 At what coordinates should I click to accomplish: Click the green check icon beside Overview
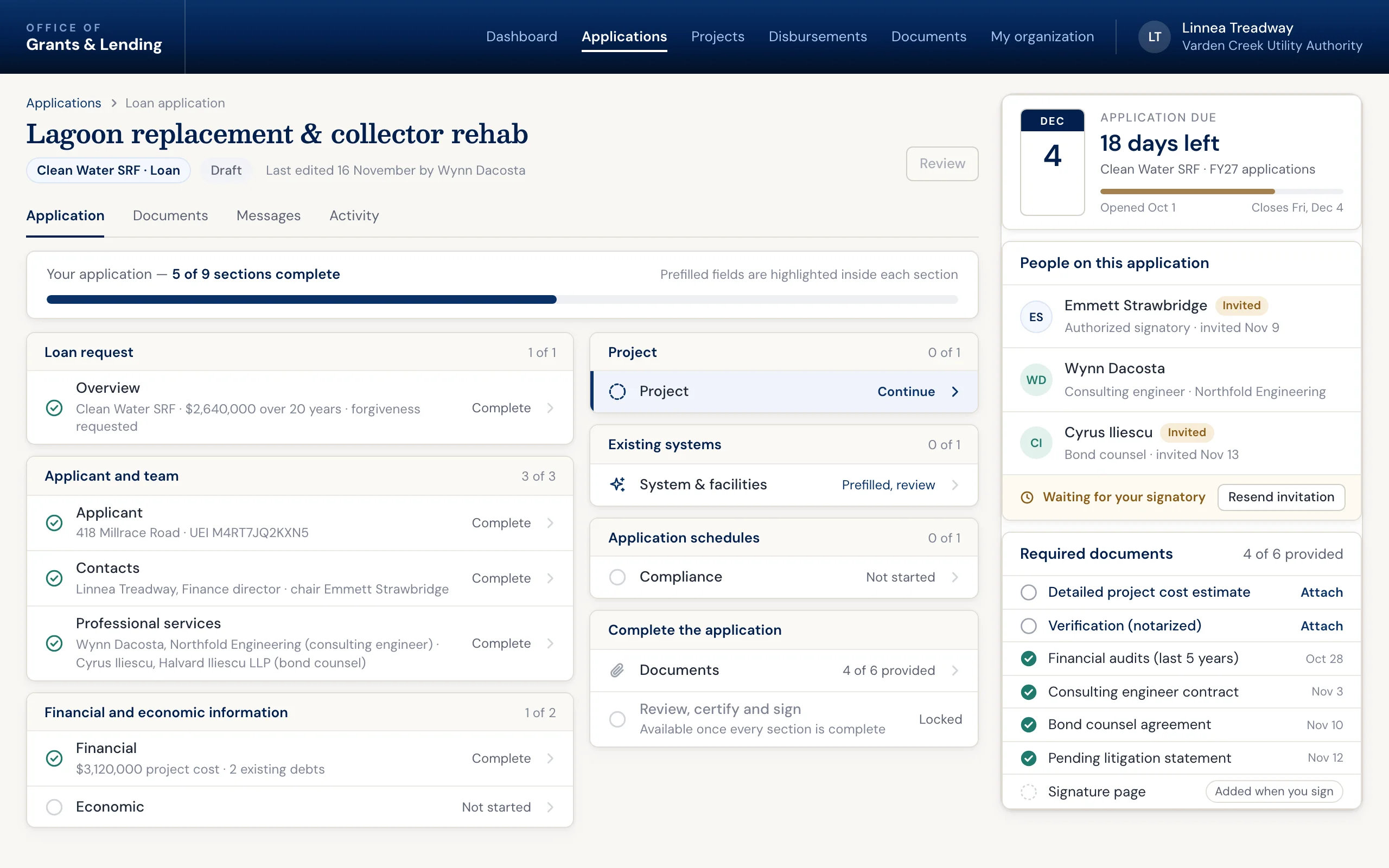point(54,407)
